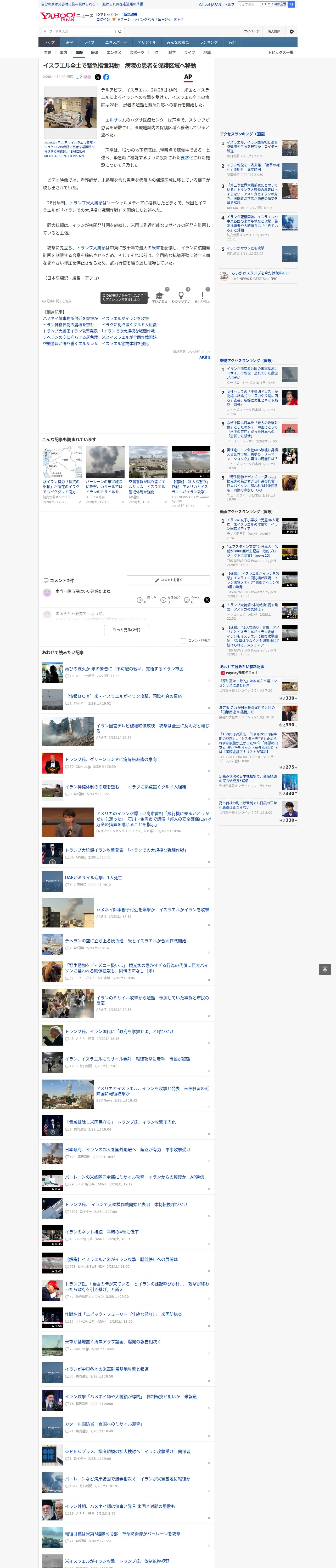Click the 記事に関する報告 link
Screen dimensions: 336x1568
[57, 301]
